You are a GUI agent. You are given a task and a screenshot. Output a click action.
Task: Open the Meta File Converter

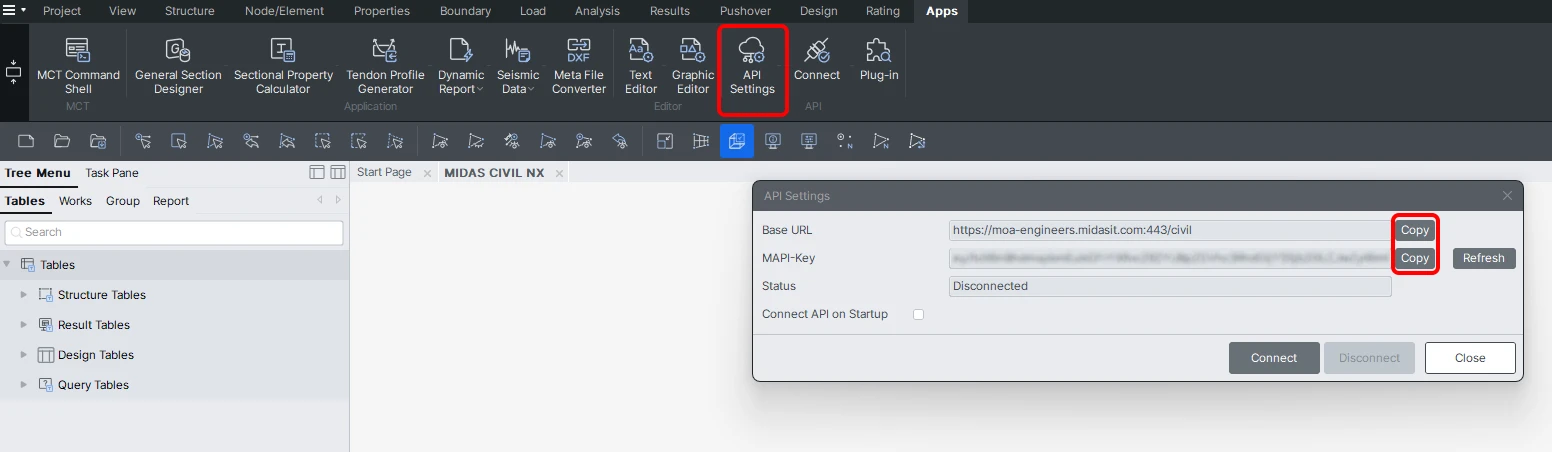[579, 66]
